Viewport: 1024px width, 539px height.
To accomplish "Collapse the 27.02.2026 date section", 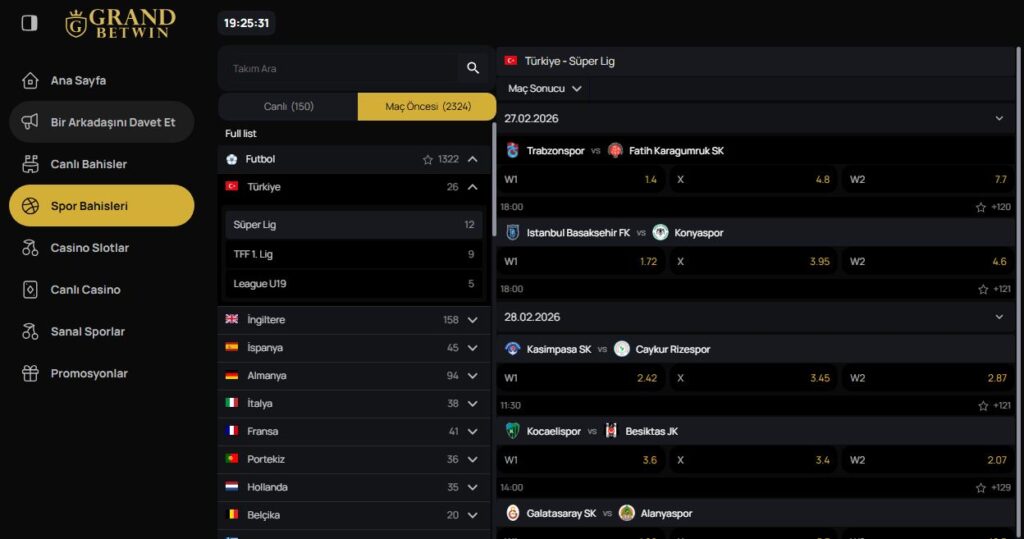I will tap(998, 119).
